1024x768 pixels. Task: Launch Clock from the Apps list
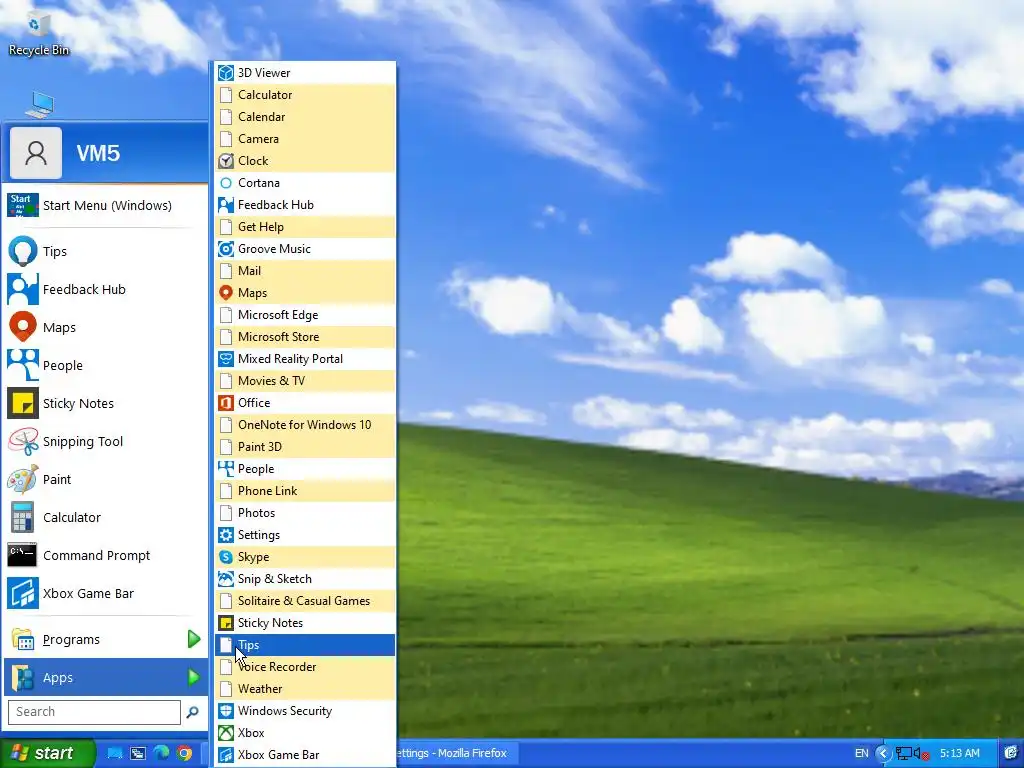(305, 161)
